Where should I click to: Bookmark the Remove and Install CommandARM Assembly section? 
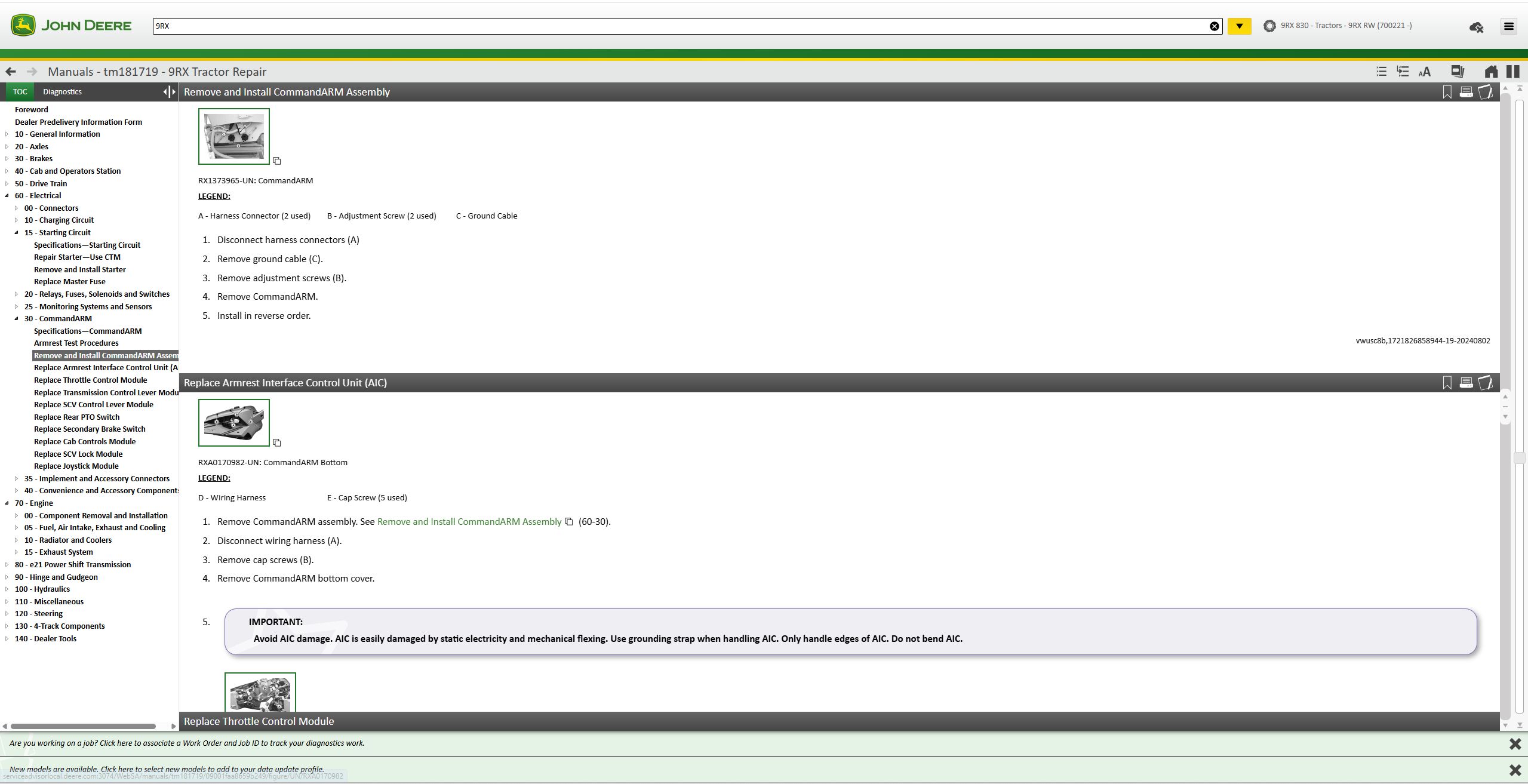click(1447, 92)
